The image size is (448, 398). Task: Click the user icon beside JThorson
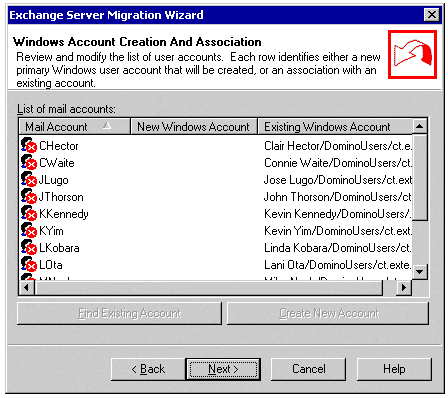point(29,196)
